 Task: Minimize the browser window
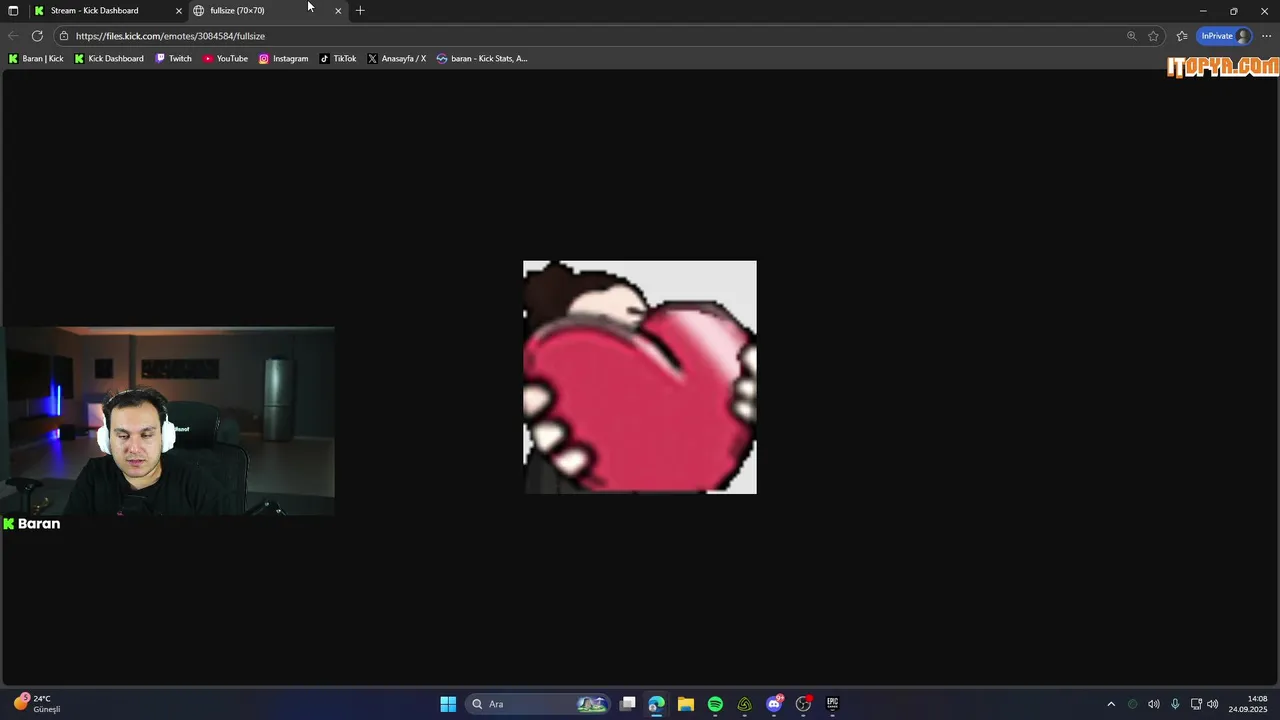coord(1203,11)
